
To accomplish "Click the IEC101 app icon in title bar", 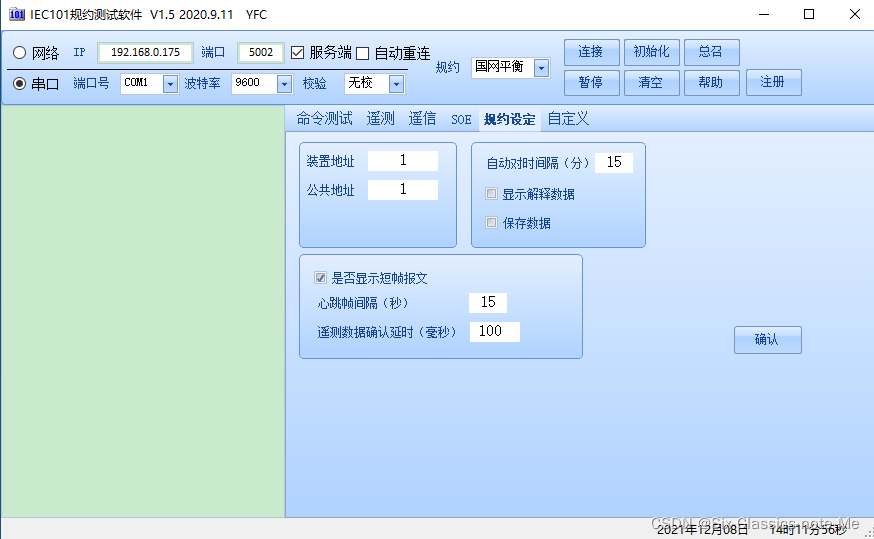I will 17,14.
